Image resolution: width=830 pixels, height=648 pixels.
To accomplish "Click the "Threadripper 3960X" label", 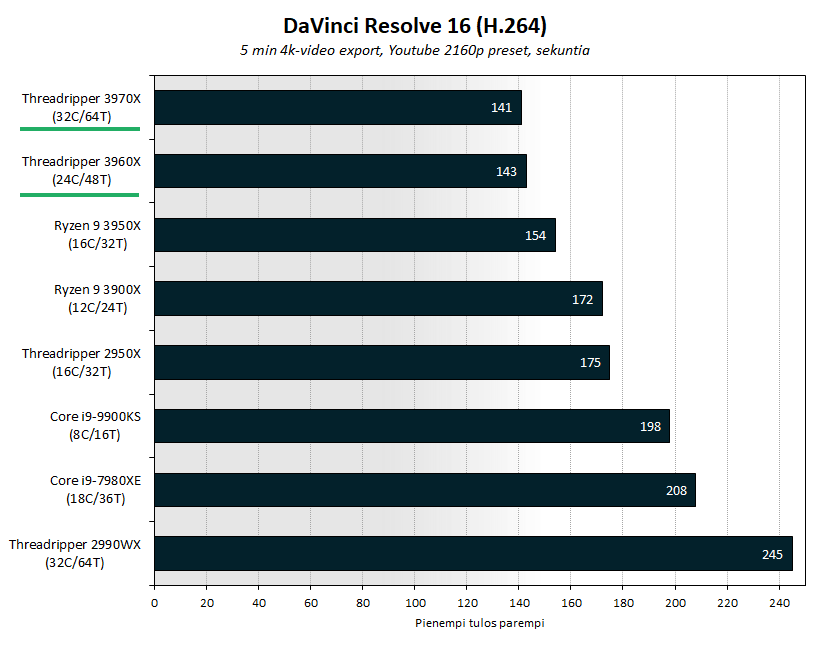I will tap(82, 161).
